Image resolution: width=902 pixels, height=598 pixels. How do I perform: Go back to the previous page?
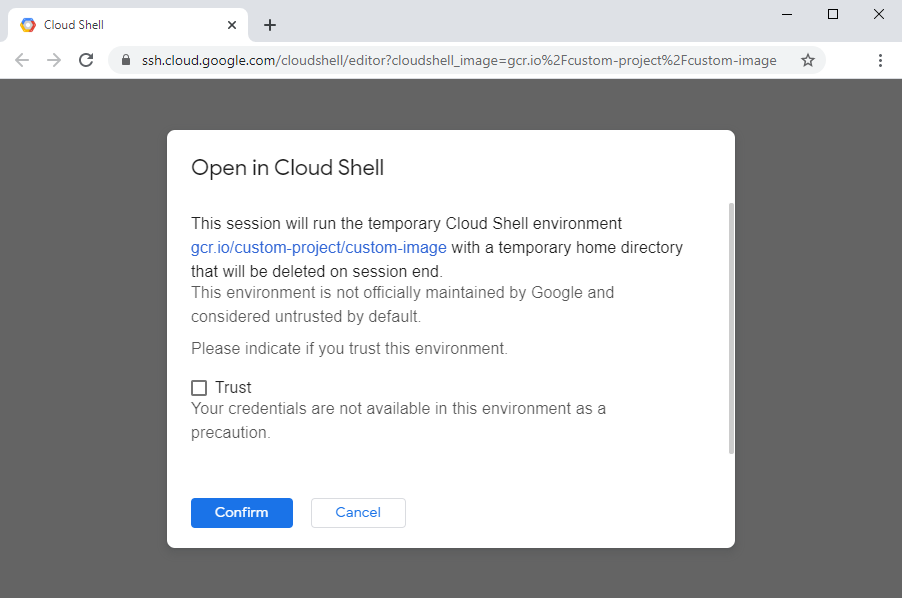tap(22, 60)
